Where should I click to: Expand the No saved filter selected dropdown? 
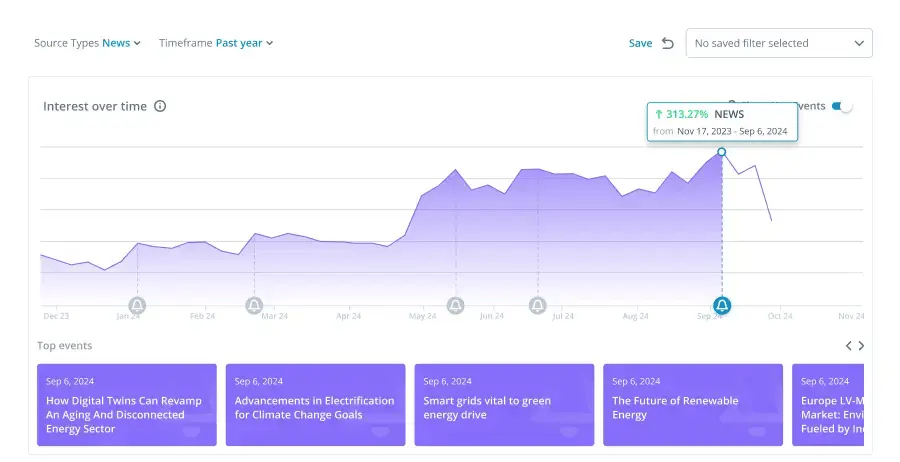(x=779, y=43)
